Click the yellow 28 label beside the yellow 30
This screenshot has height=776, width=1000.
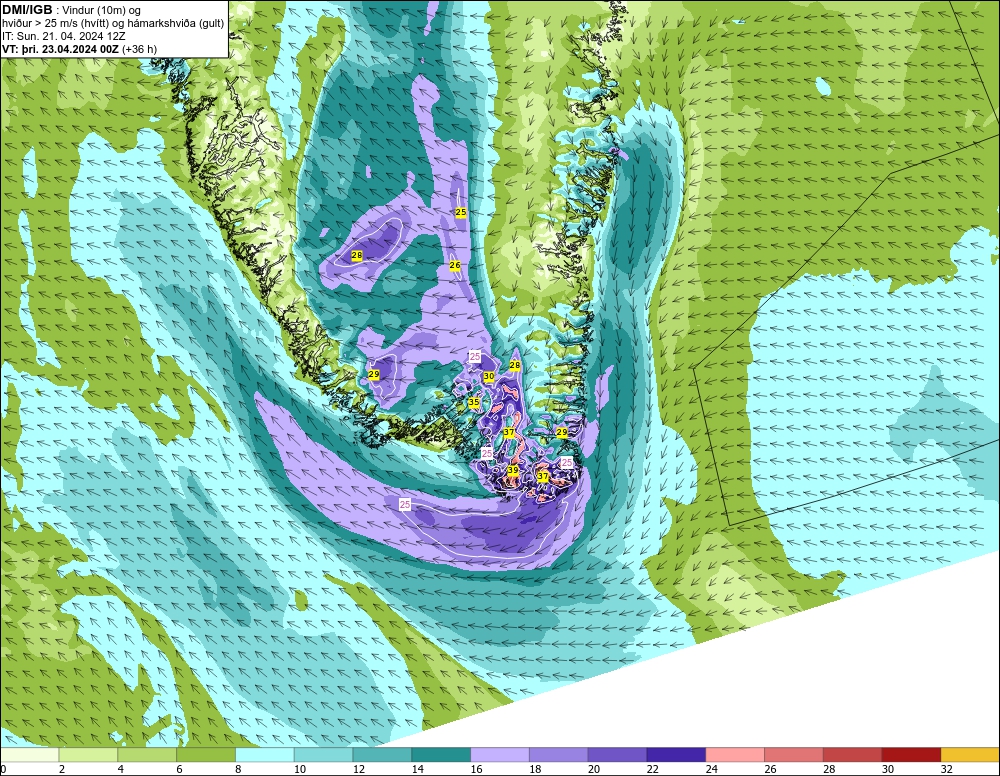[x=515, y=365]
